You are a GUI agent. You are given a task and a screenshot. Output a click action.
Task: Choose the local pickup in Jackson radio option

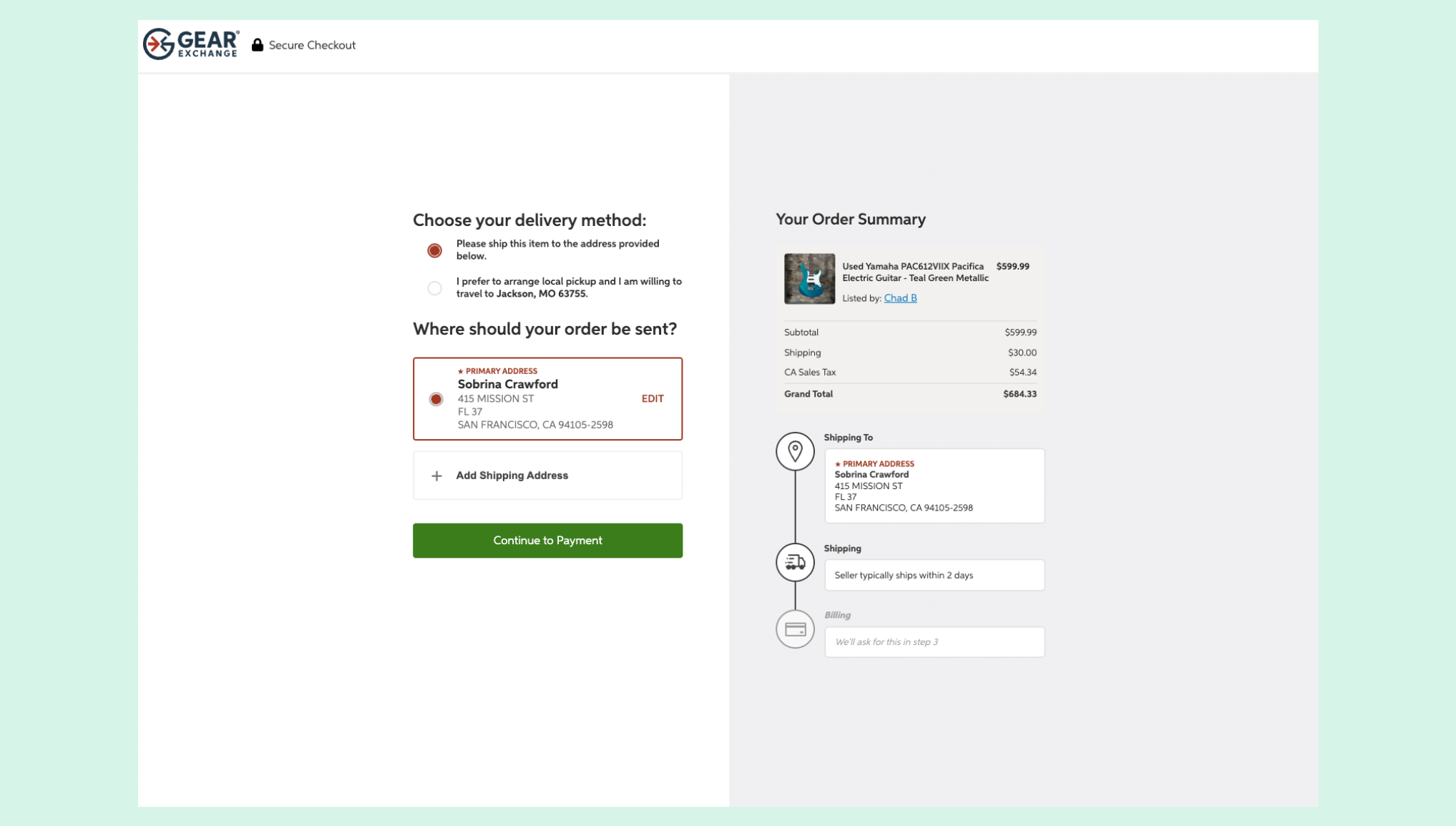coord(434,288)
